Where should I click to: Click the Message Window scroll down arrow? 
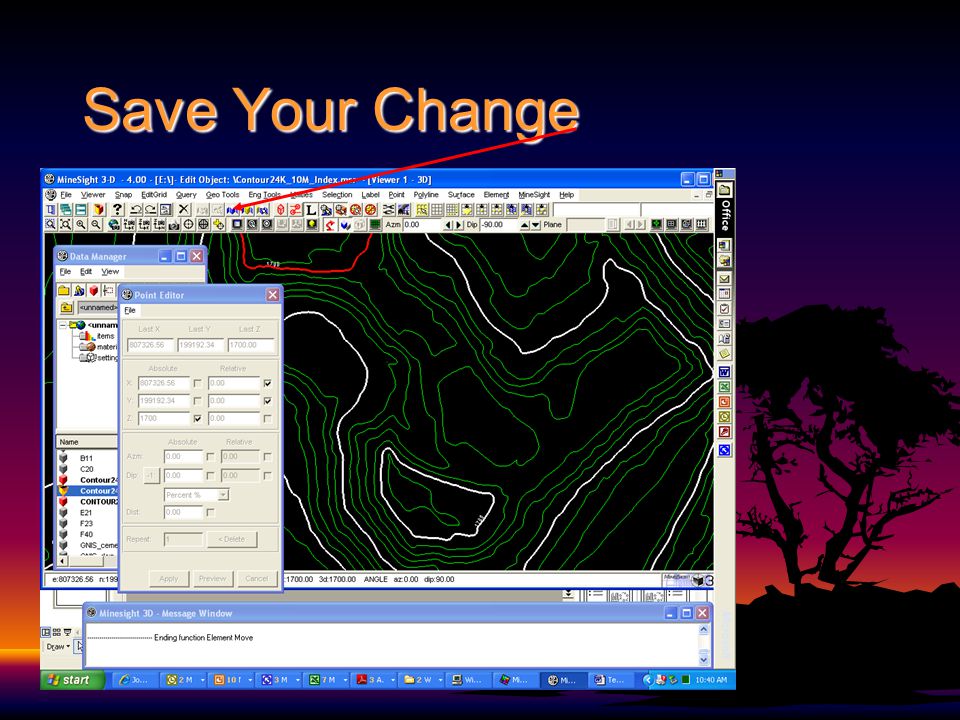tap(703, 659)
